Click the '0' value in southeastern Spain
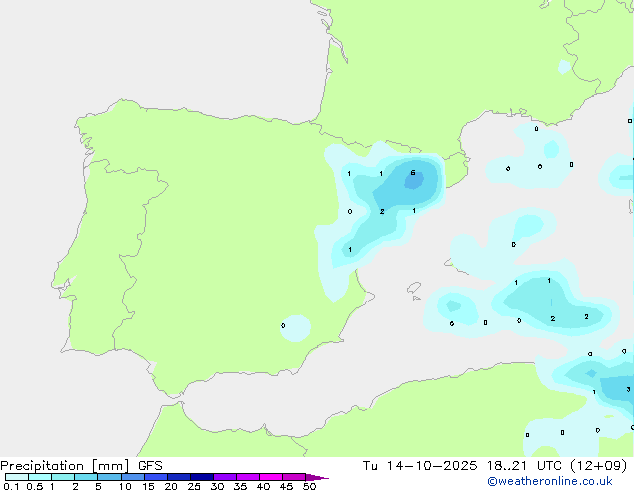 pyautogui.click(x=283, y=325)
